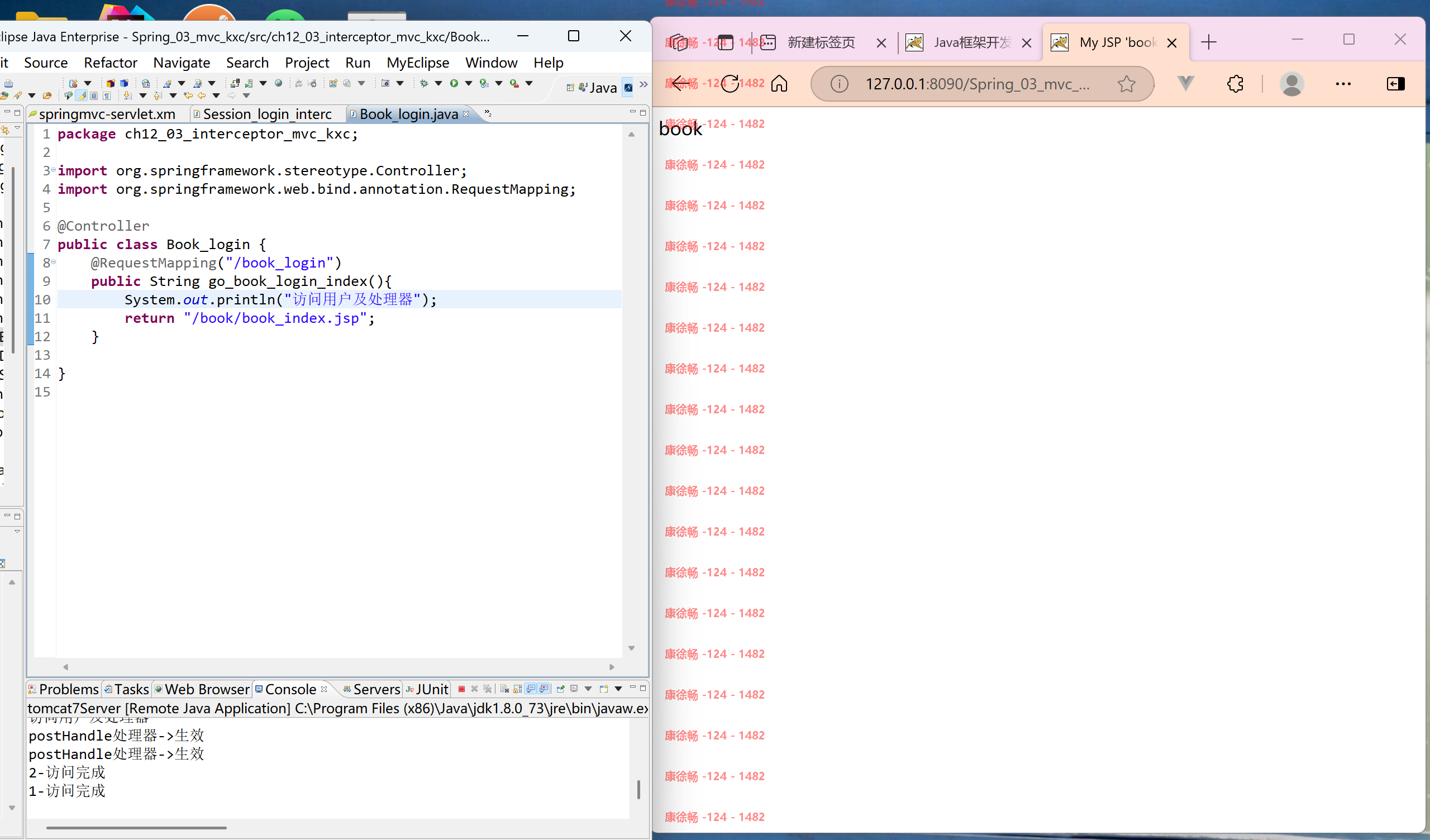Toggle console Scroll Lock
Screen dimensions: 1430x840
click(517, 689)
